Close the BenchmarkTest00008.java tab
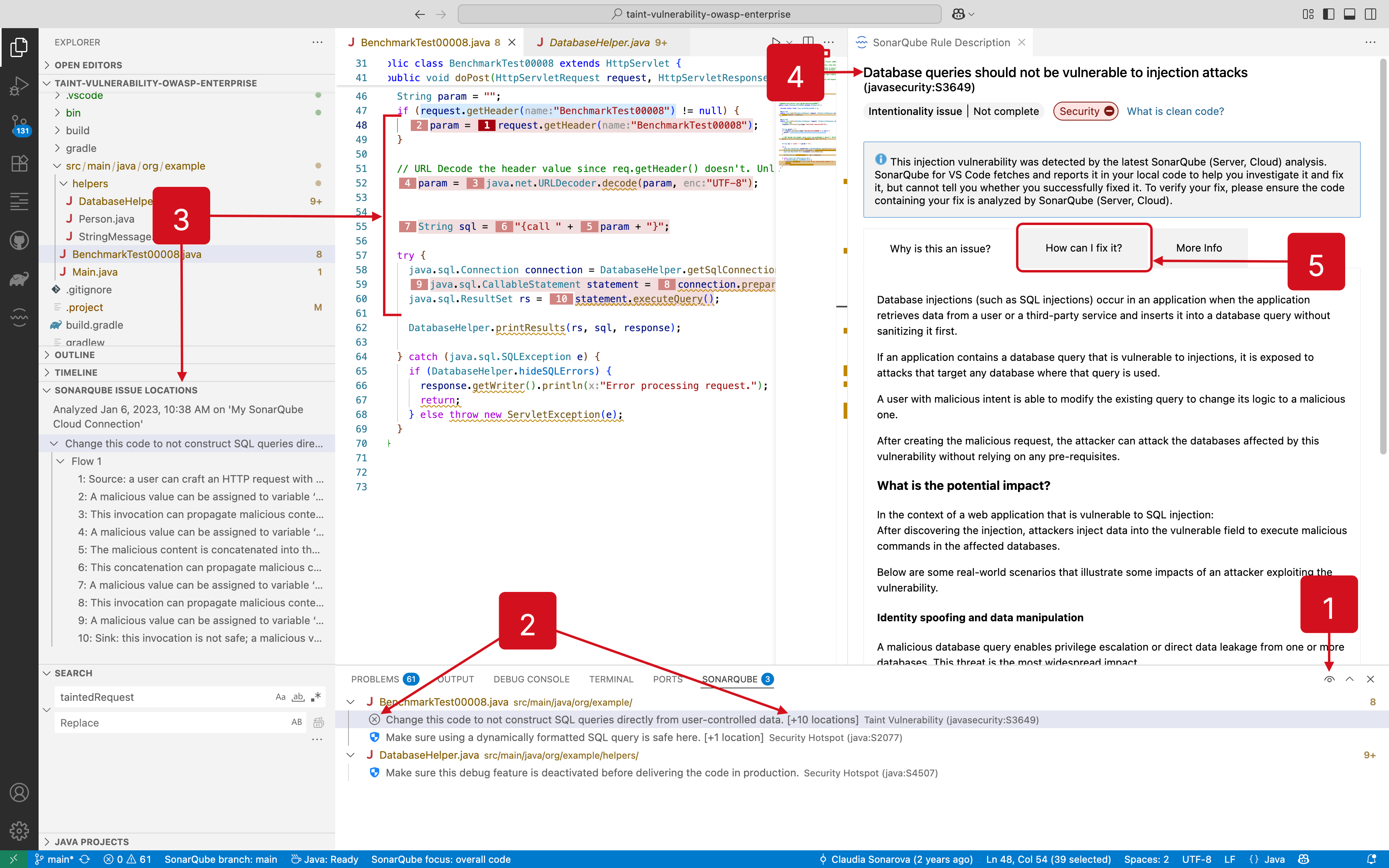Screen dimensions: 1389x868 pyautogui.click(x=512, y=43)
